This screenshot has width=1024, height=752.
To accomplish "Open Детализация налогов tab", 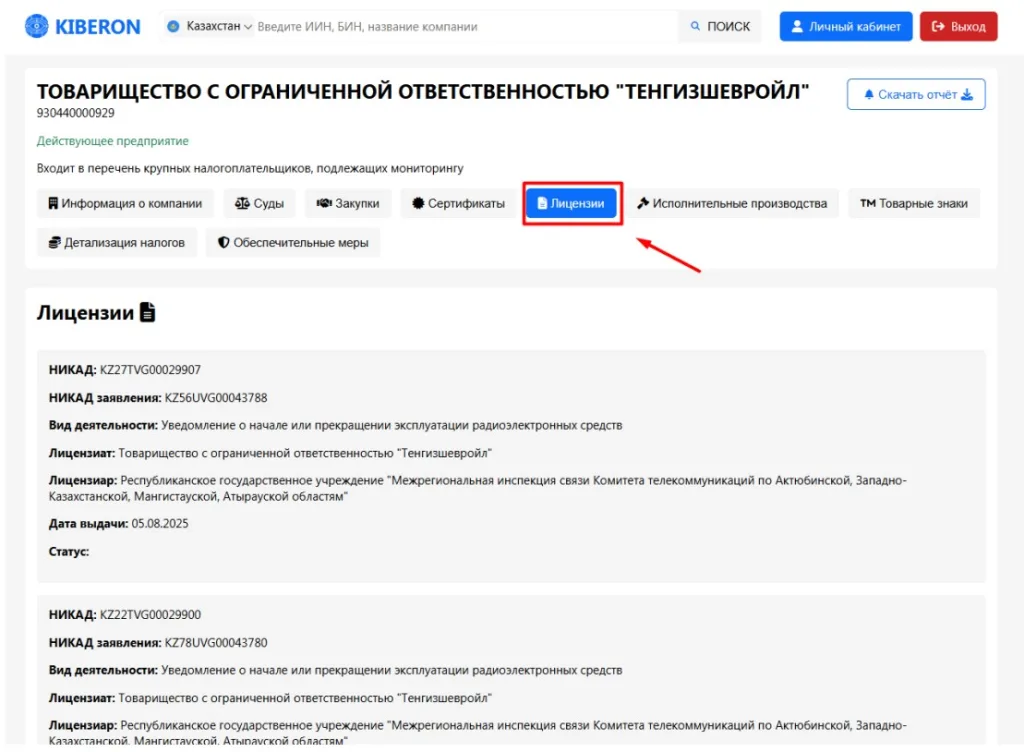I will coord(117,242).
